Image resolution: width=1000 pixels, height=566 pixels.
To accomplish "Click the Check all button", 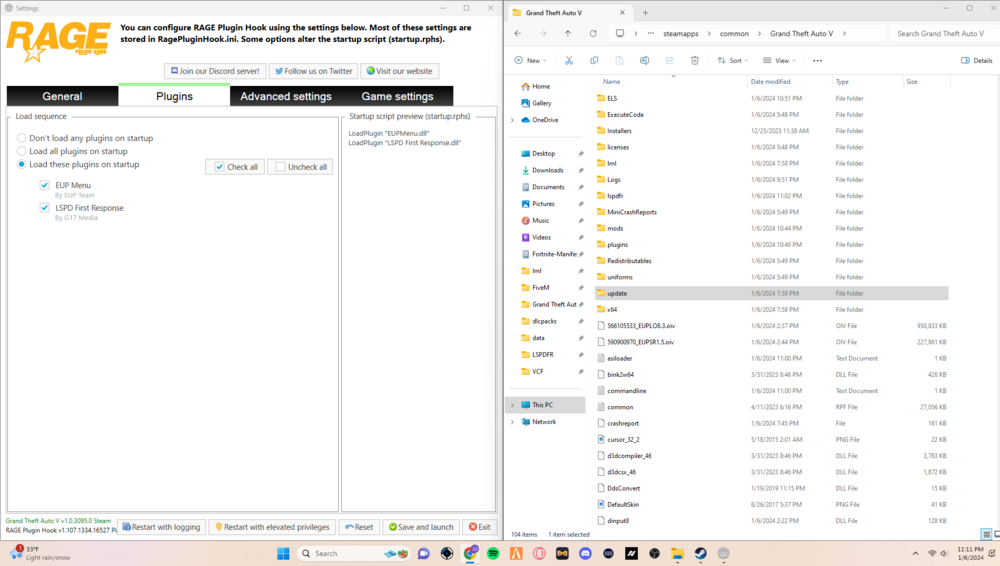I will pos(235,167).
